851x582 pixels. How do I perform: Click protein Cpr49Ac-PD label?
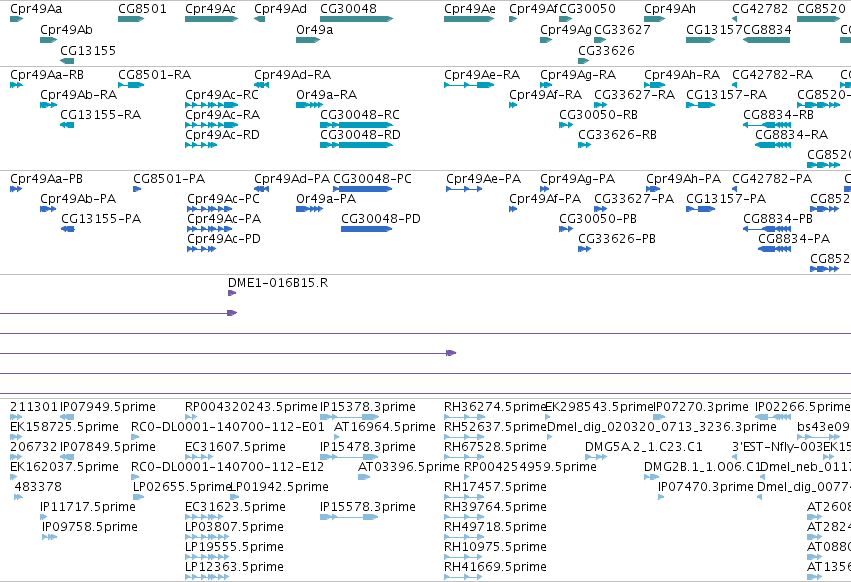pyautogui.click(x=224, y=239)
